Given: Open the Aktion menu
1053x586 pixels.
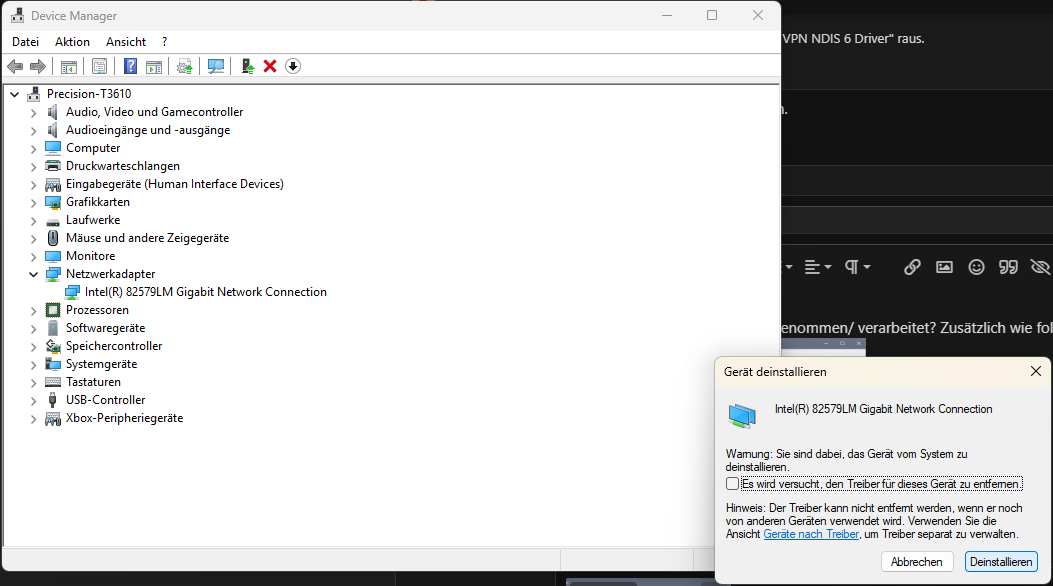Looking at the screenshot, I should [73, 42].
